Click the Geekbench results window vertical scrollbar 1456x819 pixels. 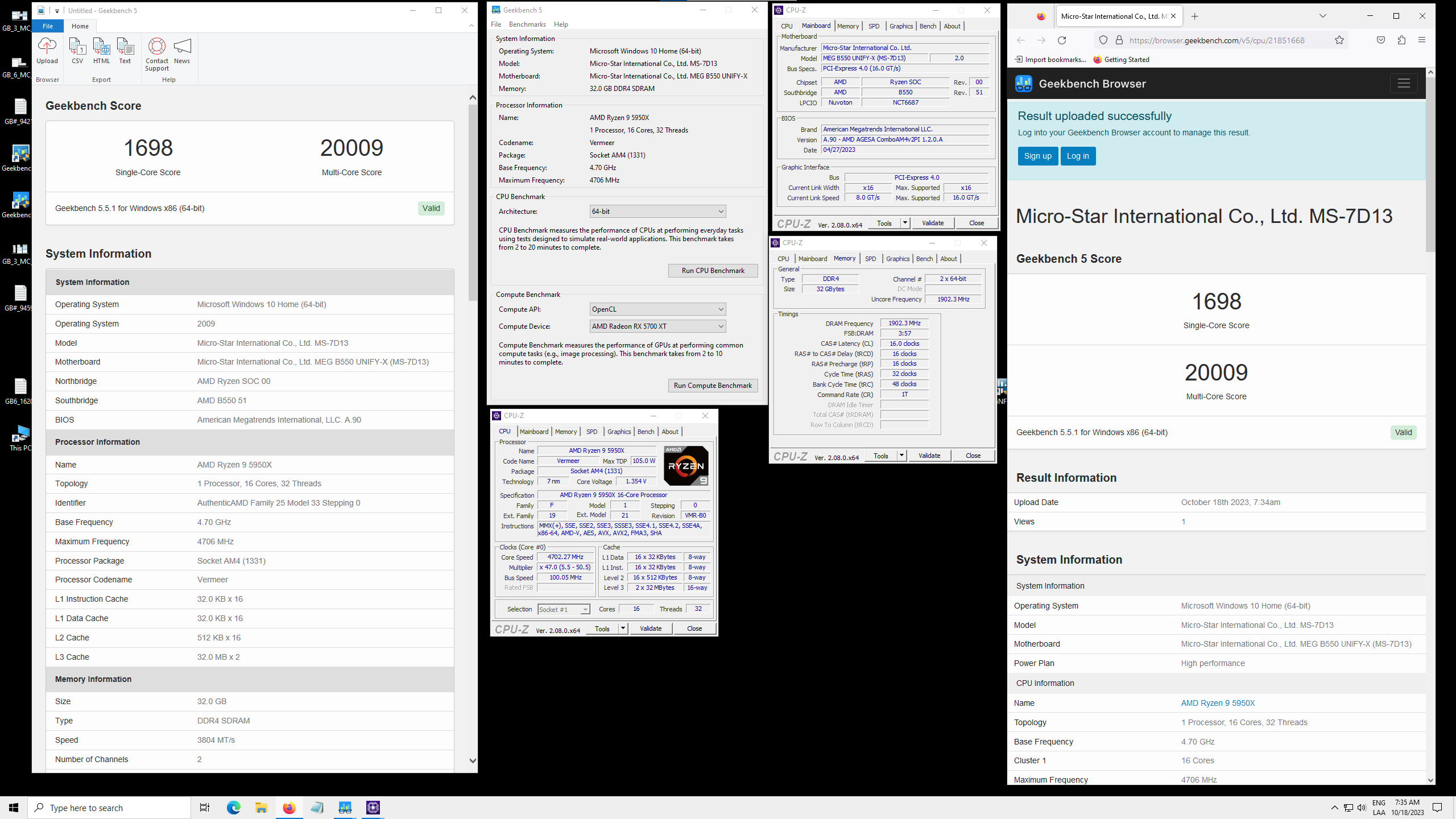click(x=472, y=202)
